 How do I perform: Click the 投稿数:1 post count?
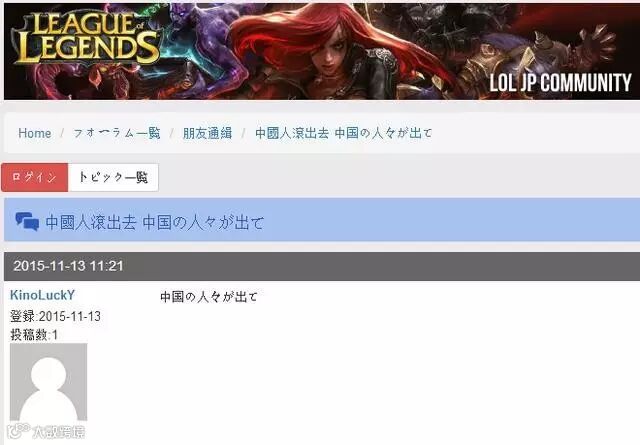pyautogui.click(x=34, y=335)
